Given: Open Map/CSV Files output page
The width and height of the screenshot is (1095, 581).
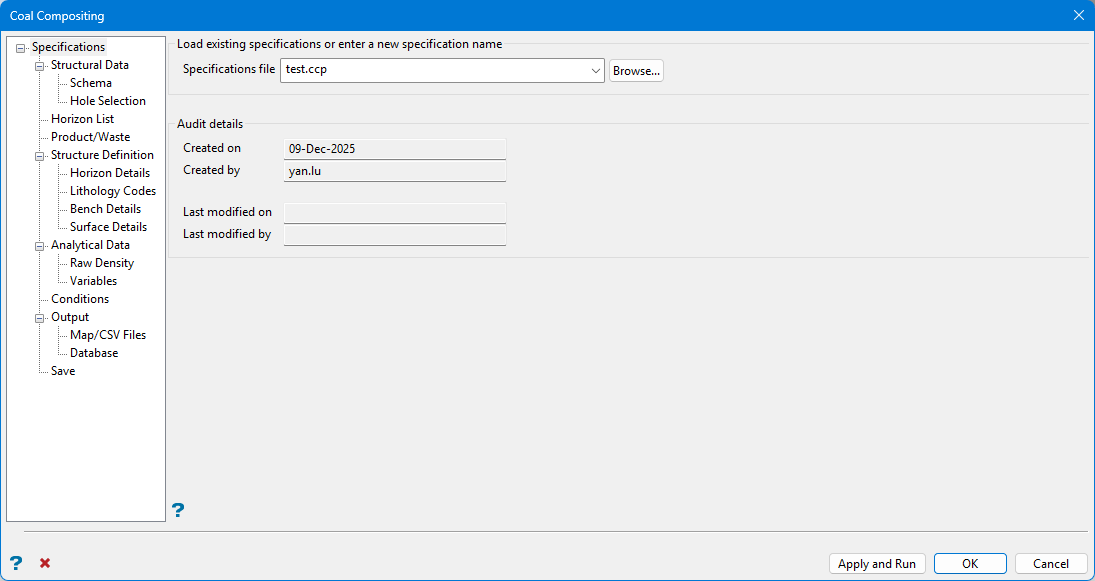Looking at the screenshot, I should pyautogui.click(x=107, y=335).
